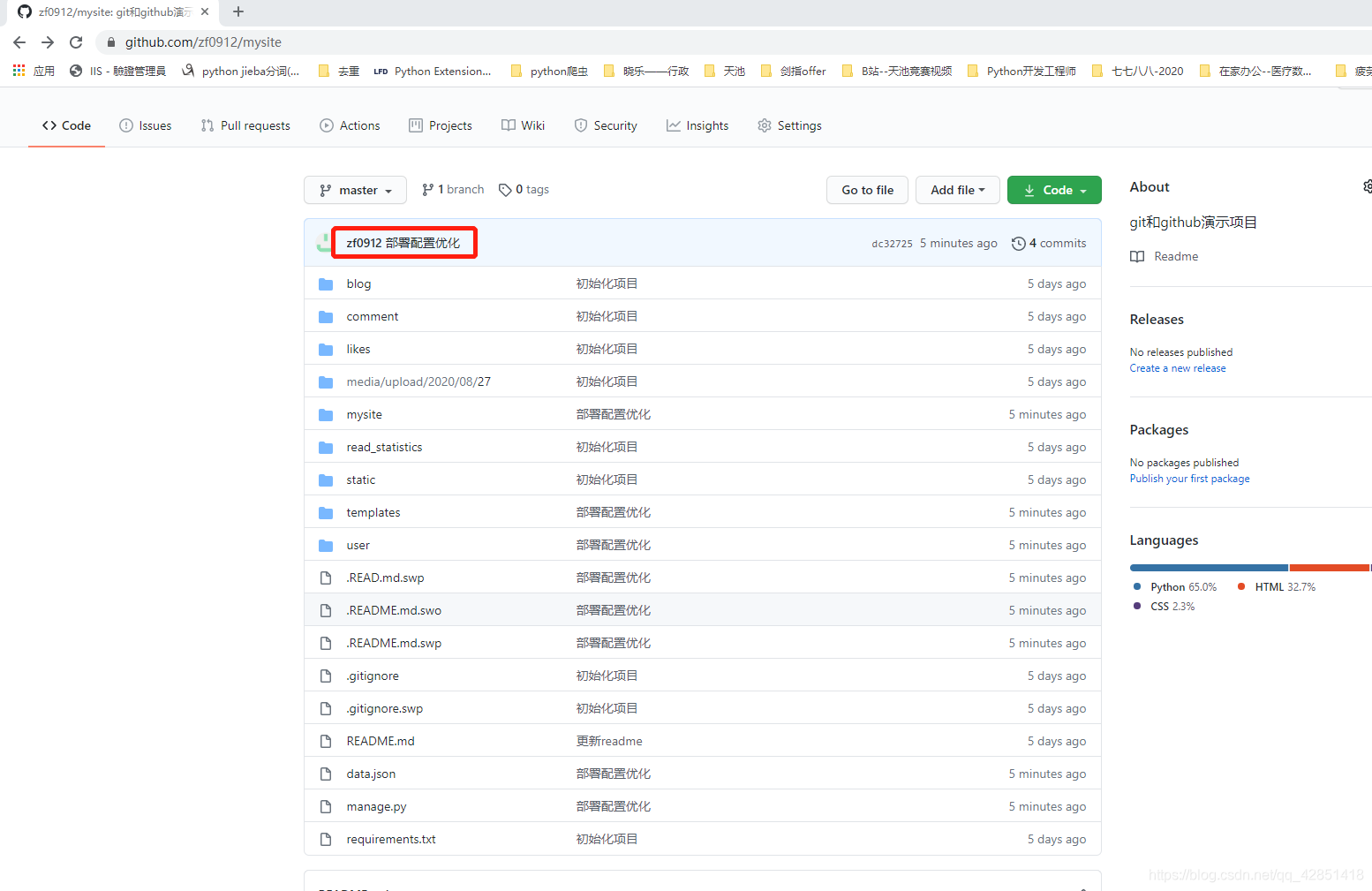The width and height of the screenshot is (1372, 891).
Task: Click the README.md file icon
Action: 326,741
